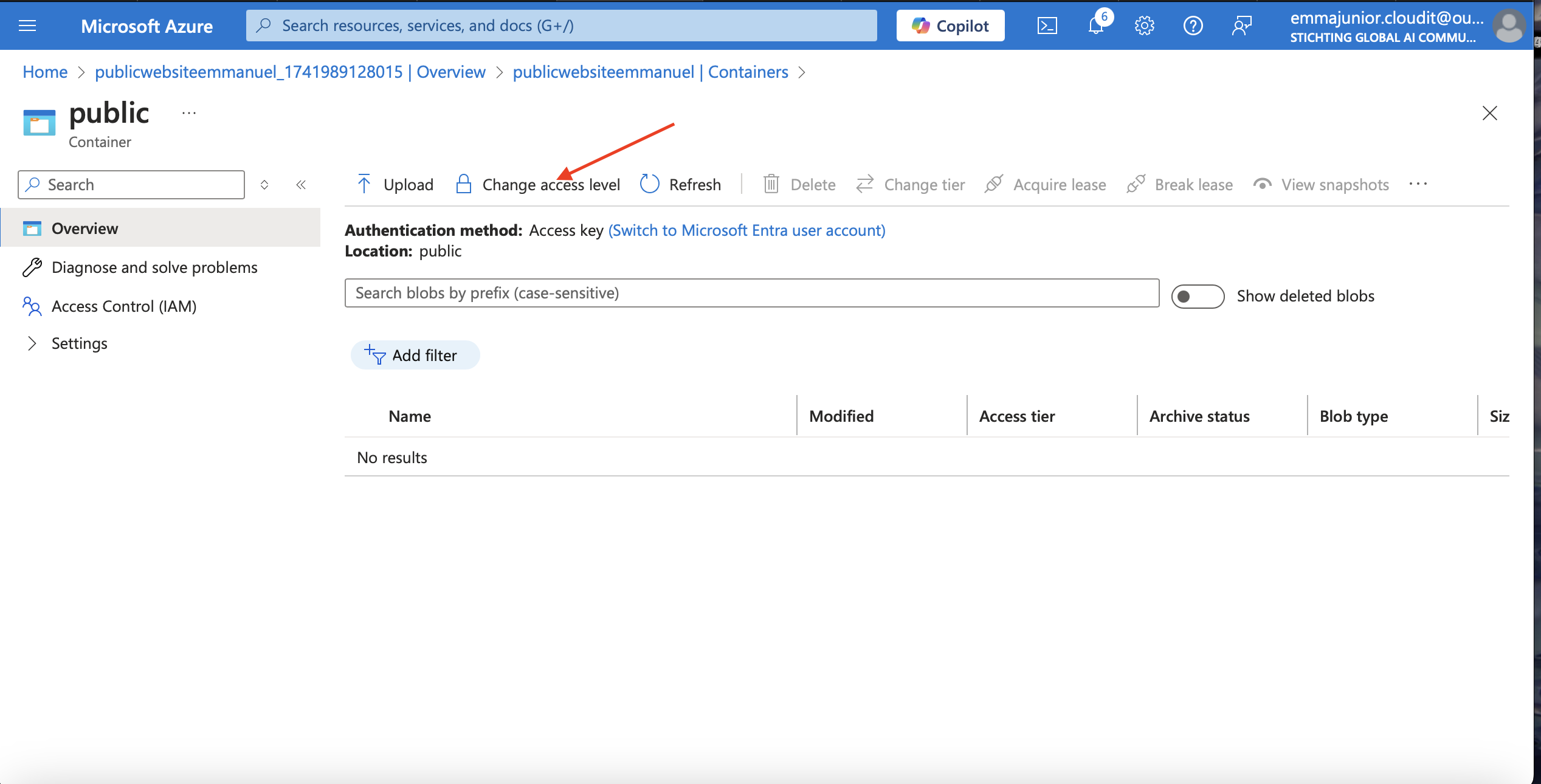
Task: Click the public container icon
Action: pos(40,122)
